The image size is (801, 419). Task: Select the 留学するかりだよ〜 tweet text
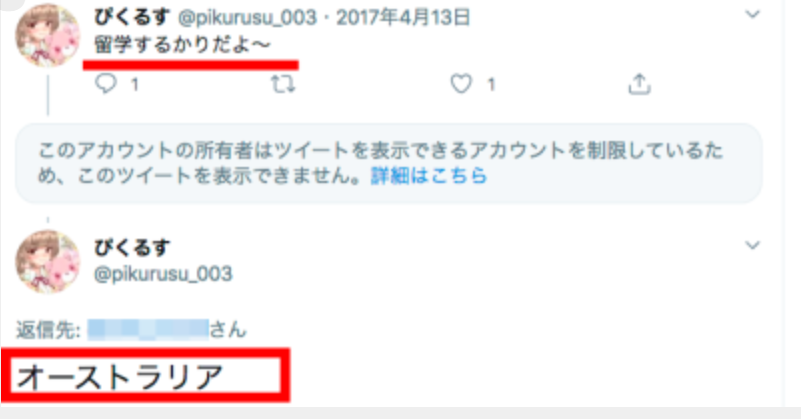(x=182, y=45)
